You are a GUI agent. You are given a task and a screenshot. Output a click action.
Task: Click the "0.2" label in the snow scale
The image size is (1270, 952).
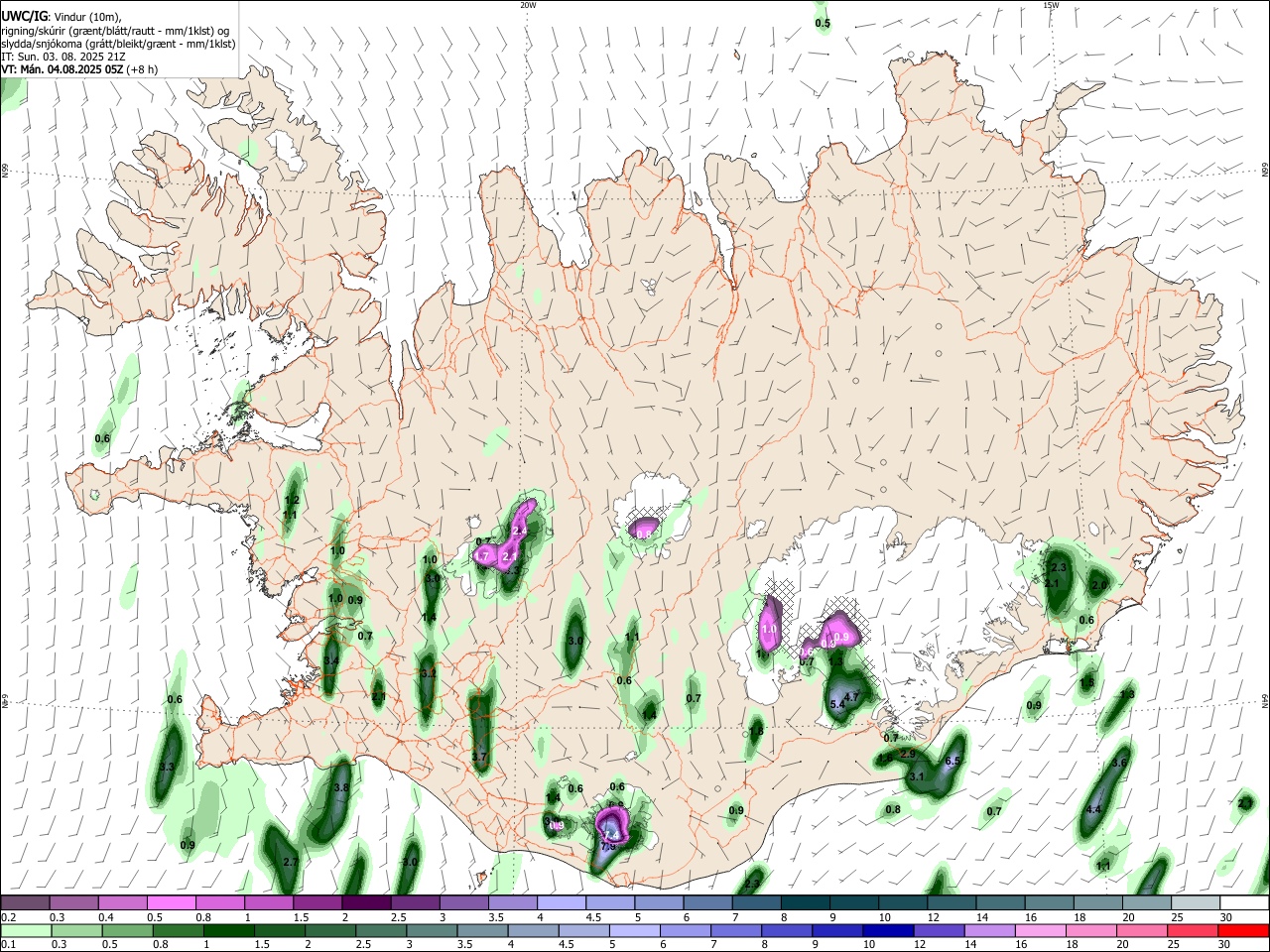click(8, 917)
